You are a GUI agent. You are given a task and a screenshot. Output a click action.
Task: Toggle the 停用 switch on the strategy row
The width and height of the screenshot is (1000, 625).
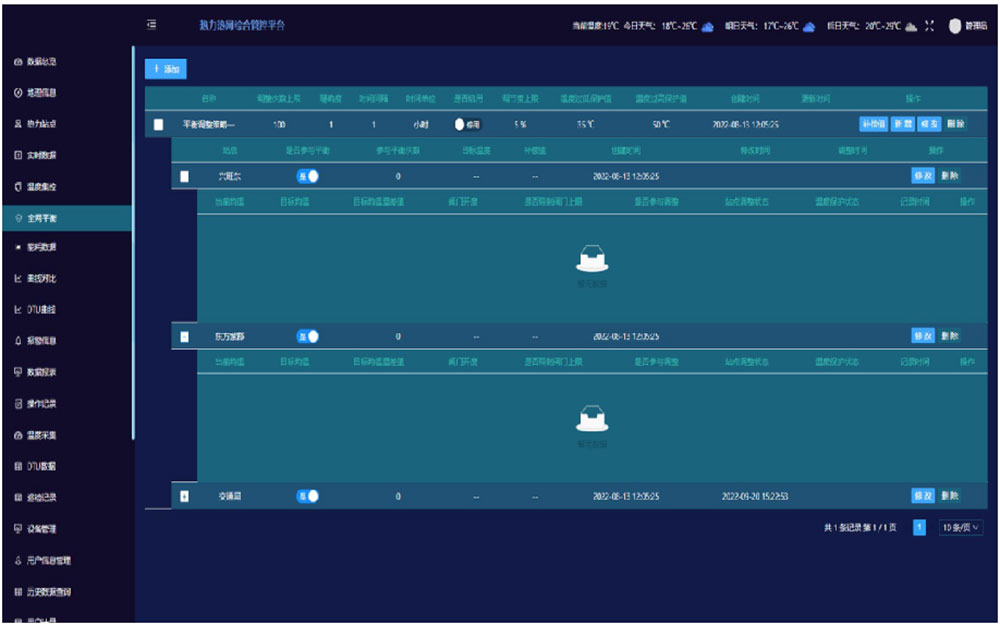tap(467, 125)
